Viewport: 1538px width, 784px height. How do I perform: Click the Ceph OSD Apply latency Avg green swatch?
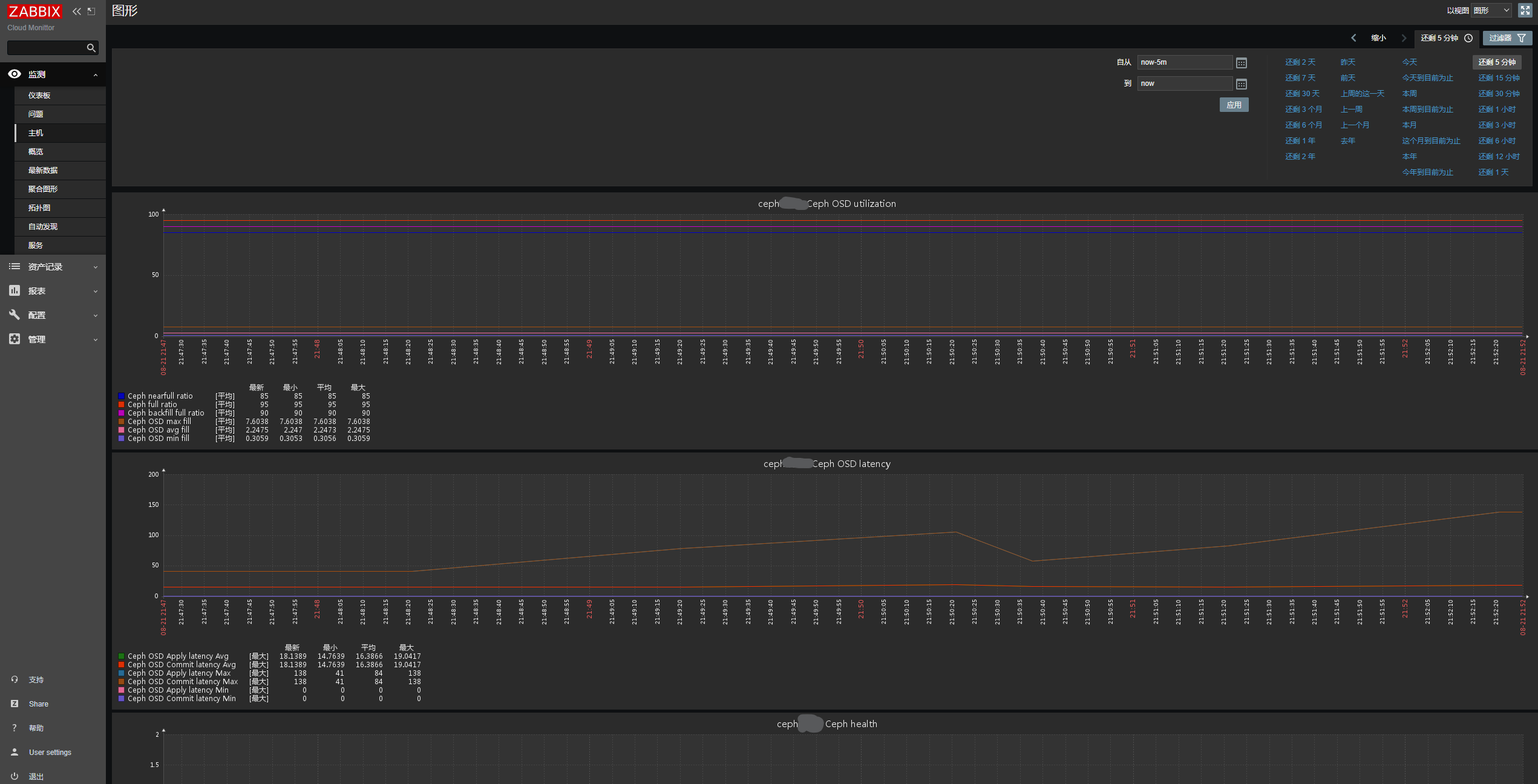(121, 656)
